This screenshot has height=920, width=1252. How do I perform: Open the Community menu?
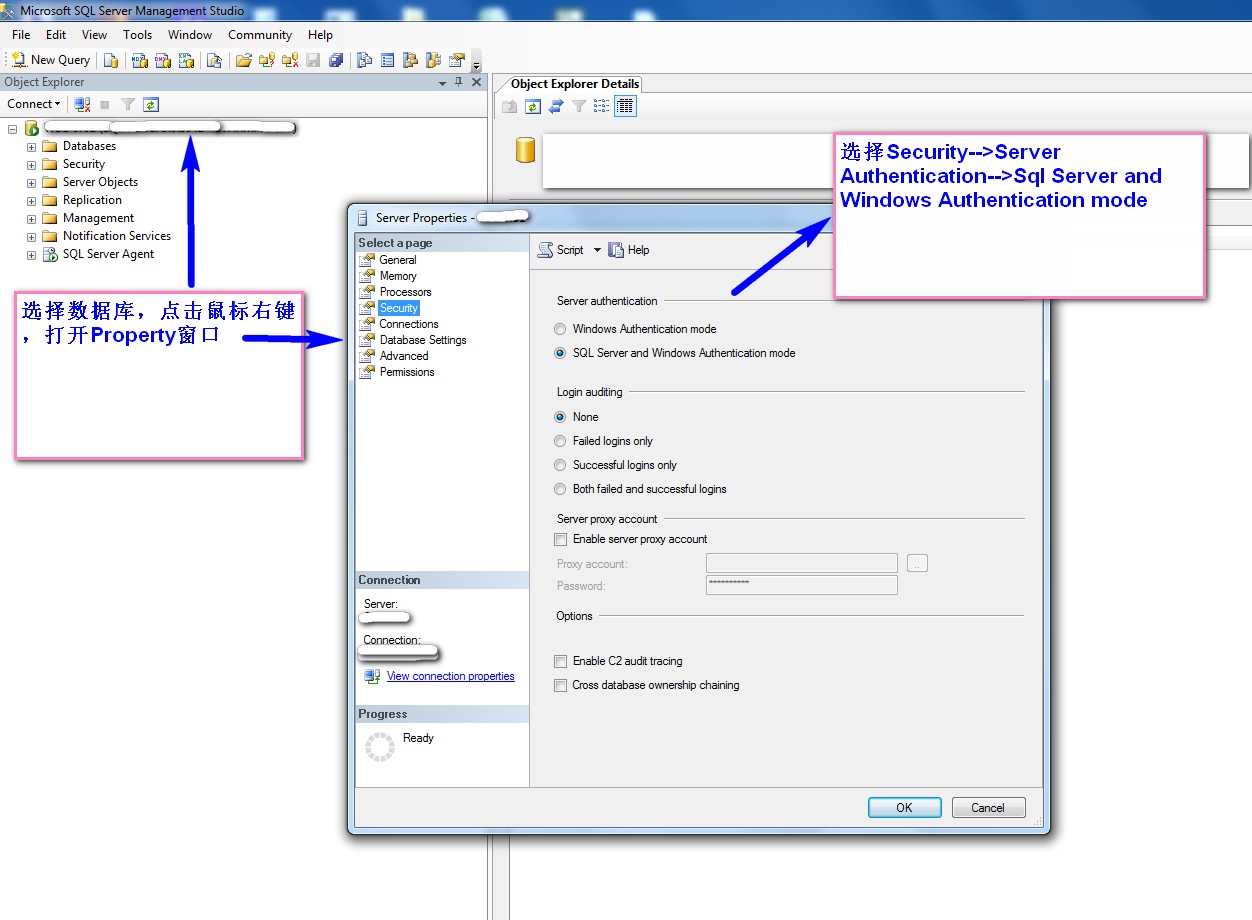click(x=259, y=35)
